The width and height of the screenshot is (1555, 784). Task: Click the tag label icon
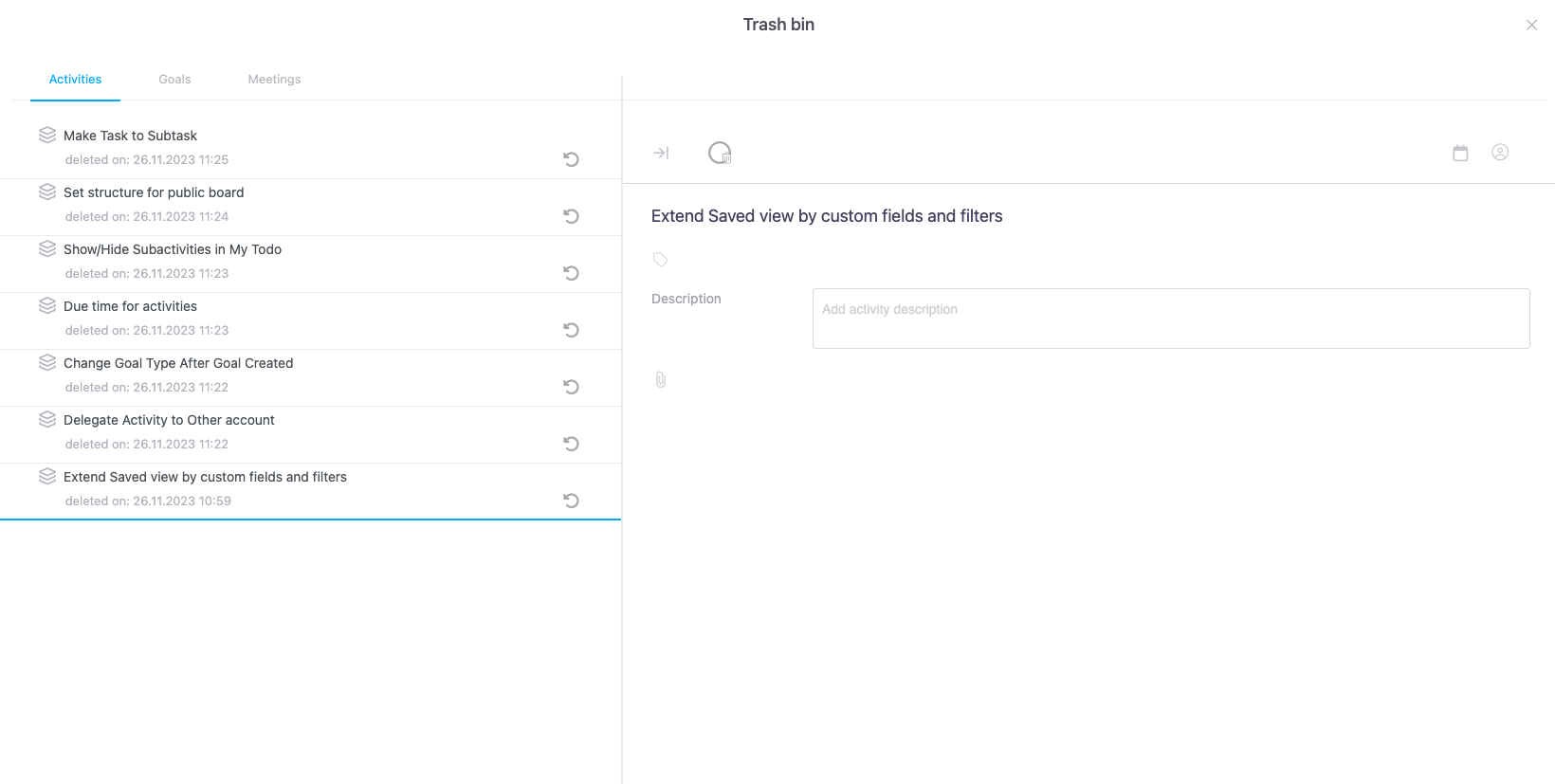pos(661,260)
